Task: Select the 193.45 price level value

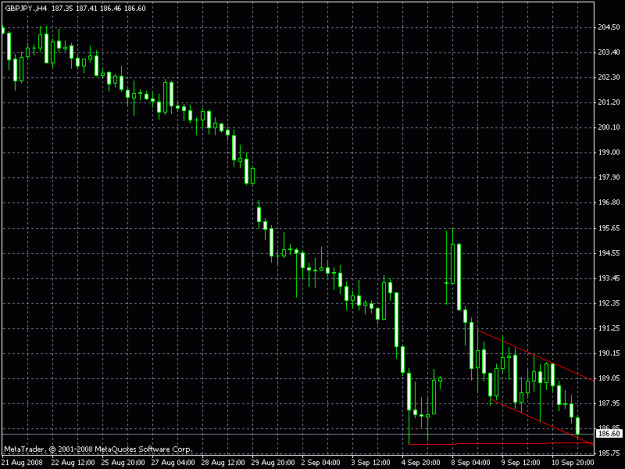Action: click(x=609, y=279)
